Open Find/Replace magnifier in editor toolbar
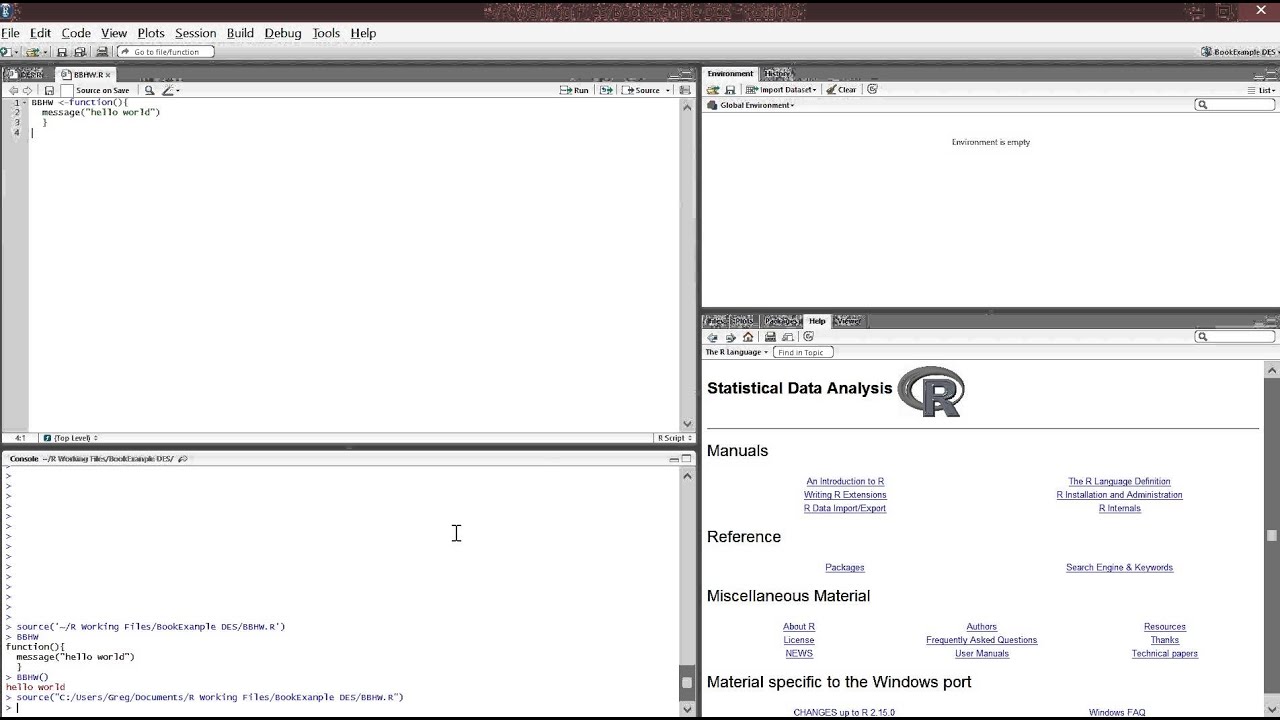This screenshot has width=1280, height=720. point(149,90)
